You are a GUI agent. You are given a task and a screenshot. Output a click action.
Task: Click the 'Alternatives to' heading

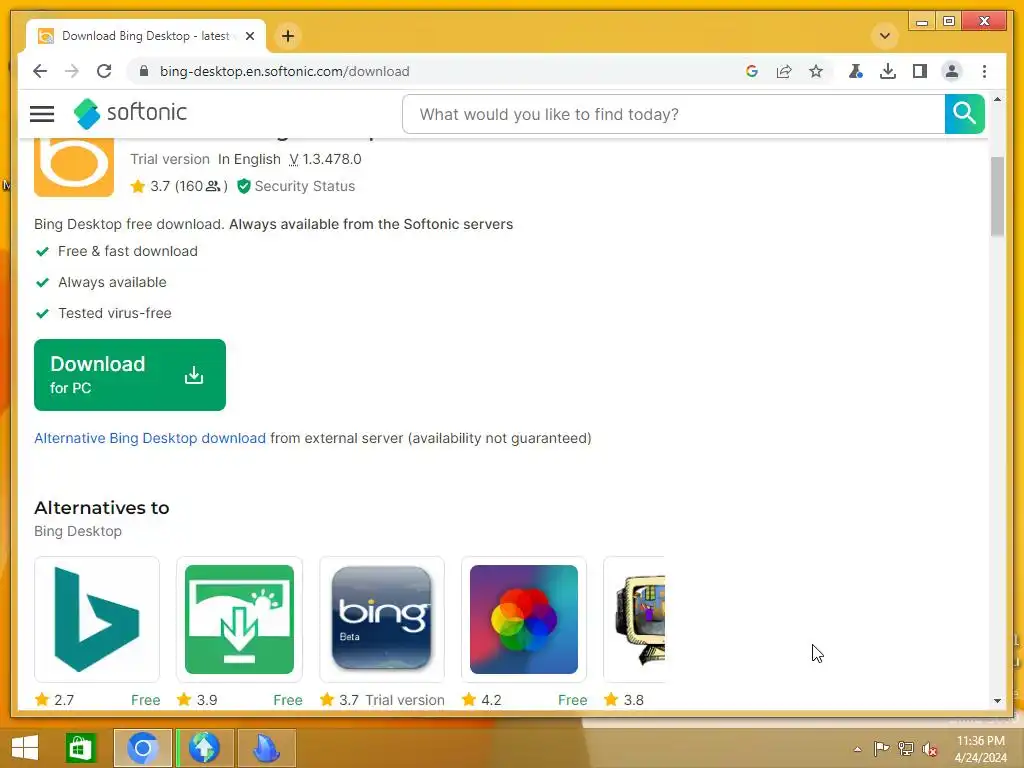(x=101, y=508)
